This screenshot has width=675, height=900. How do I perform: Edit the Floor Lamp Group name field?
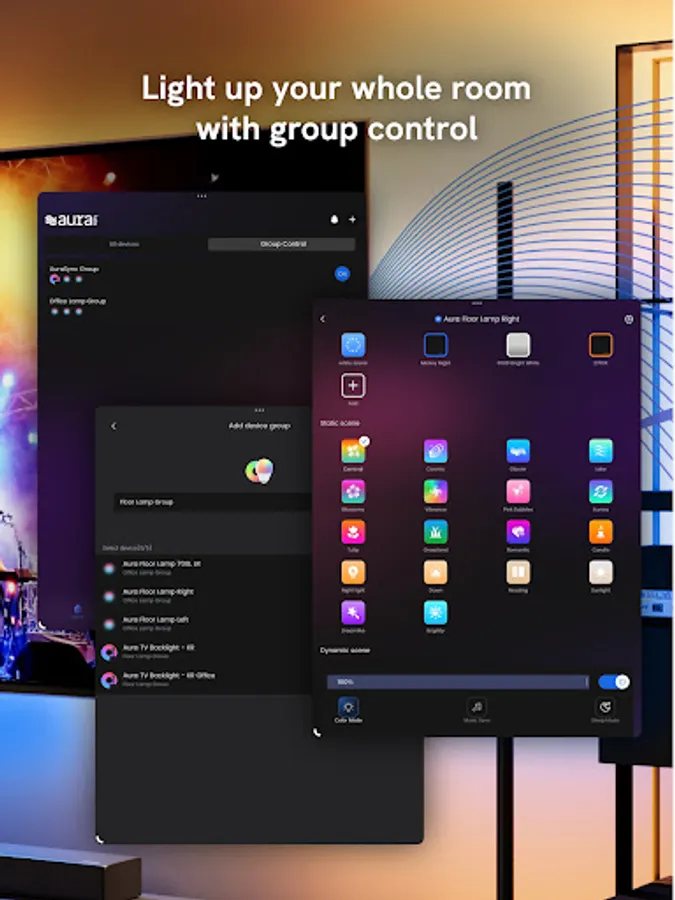pyautogui.click(x=213, y=502)
